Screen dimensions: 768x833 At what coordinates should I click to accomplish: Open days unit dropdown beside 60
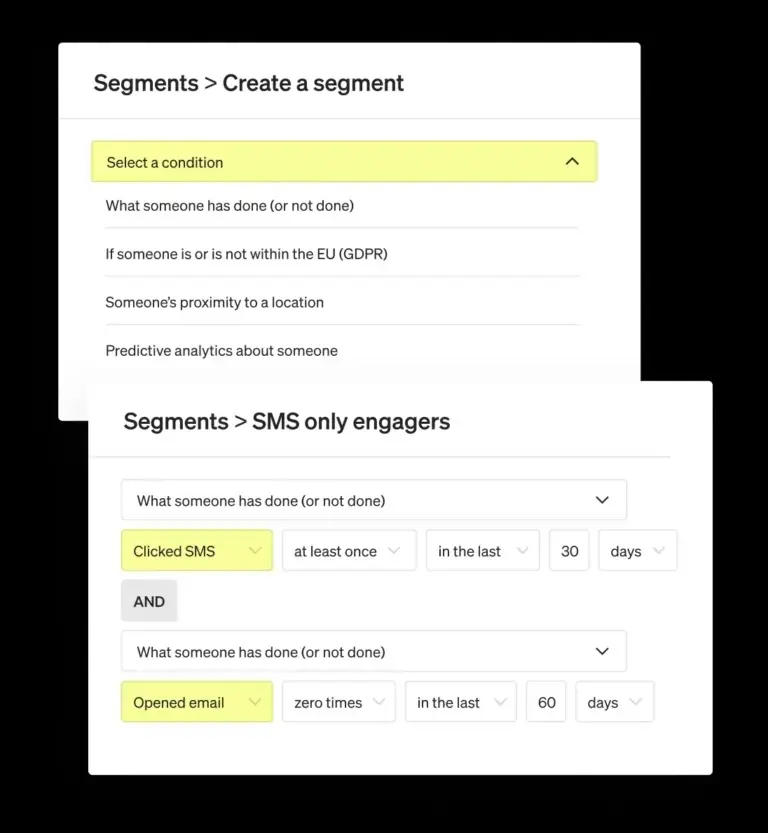(x=614, y=703)
